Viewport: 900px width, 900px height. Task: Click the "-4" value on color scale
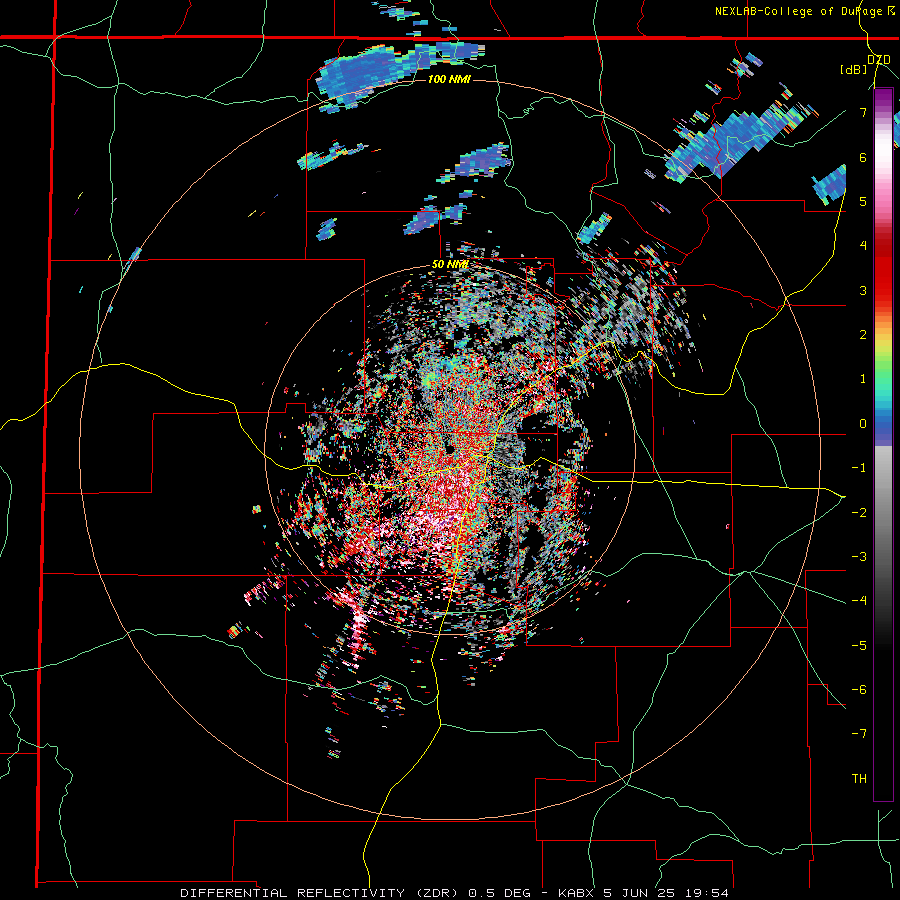coord(859,601)
